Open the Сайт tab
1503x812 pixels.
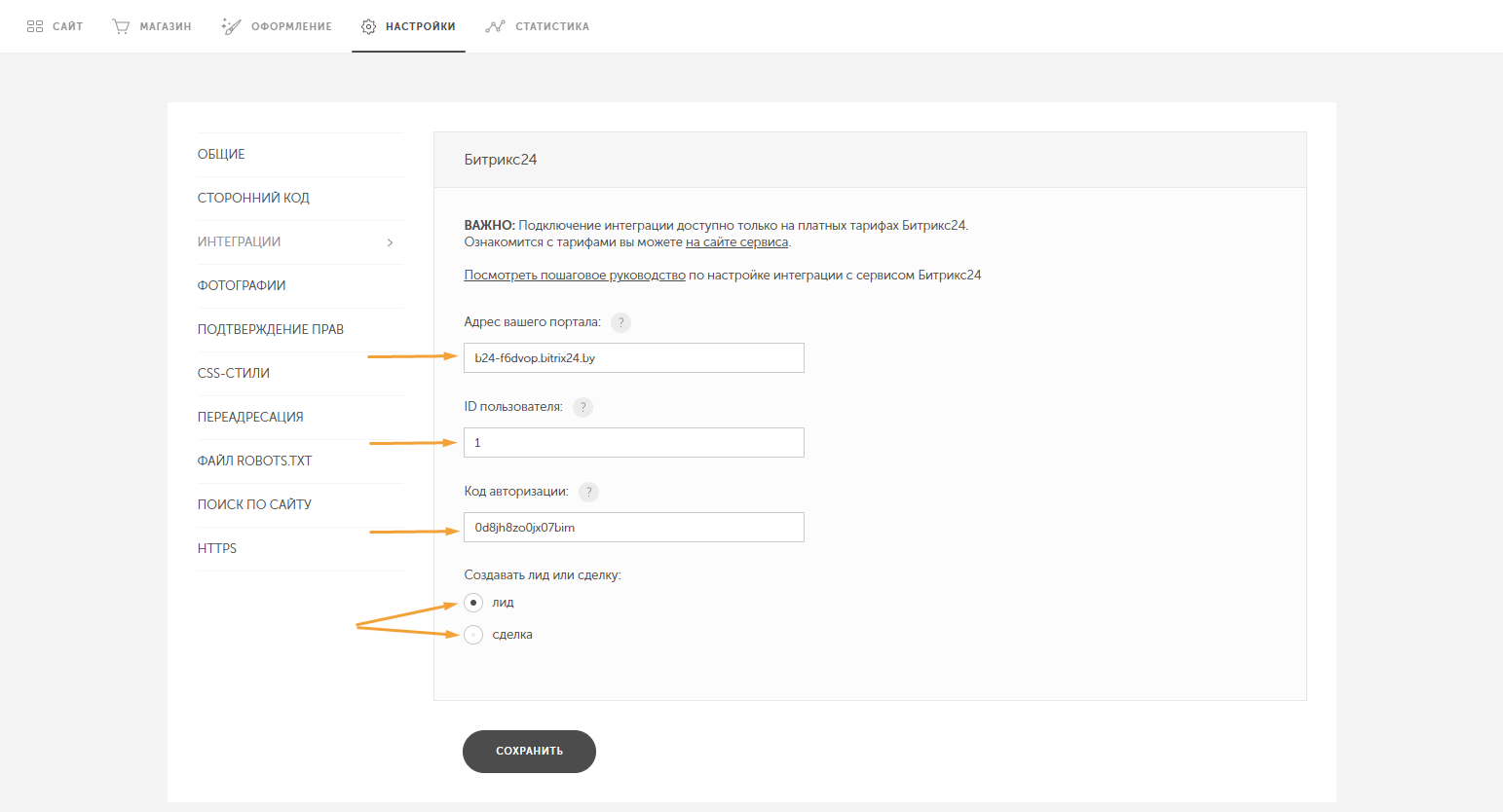coord(55,26)
